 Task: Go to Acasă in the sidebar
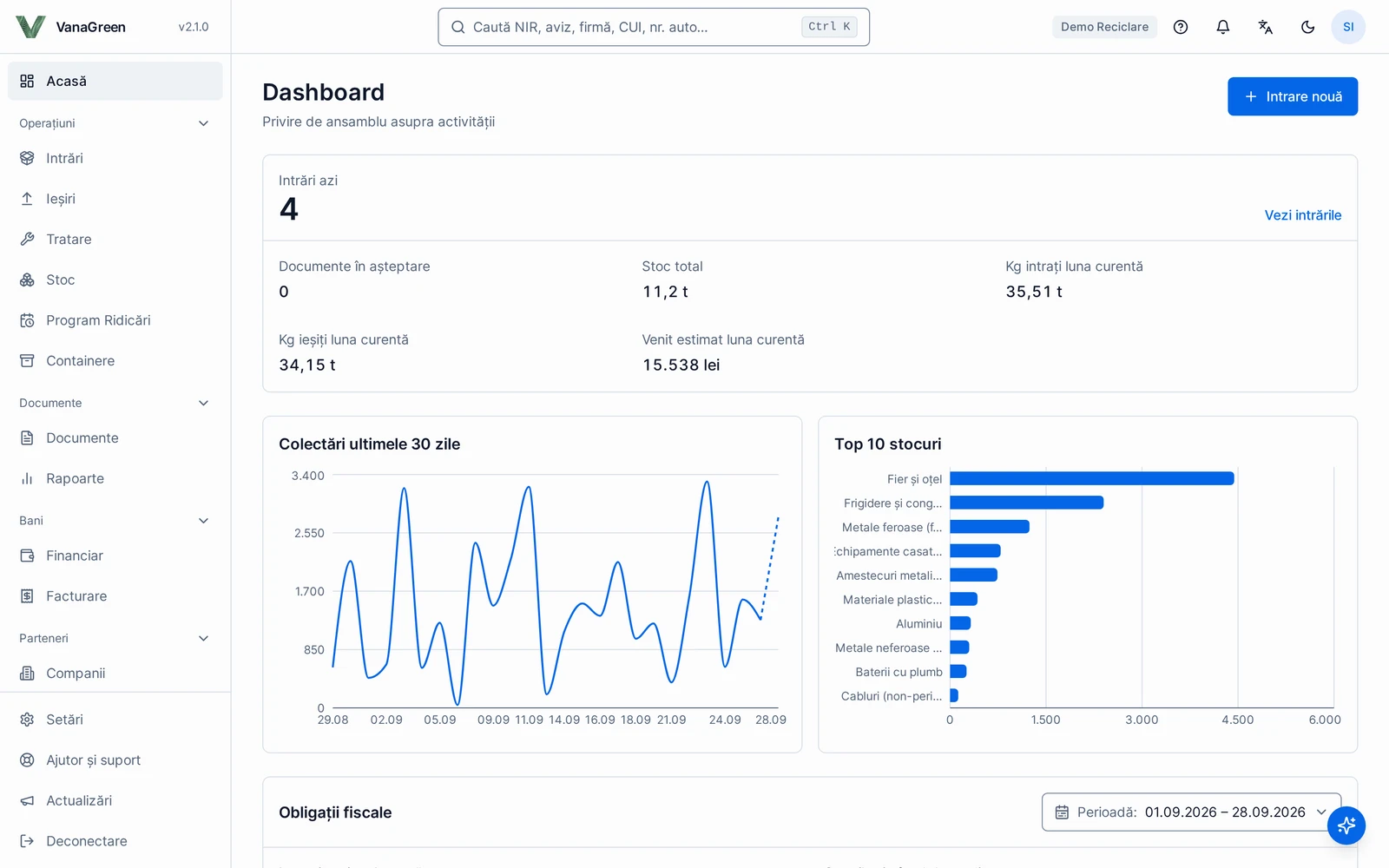click(115, 81)
